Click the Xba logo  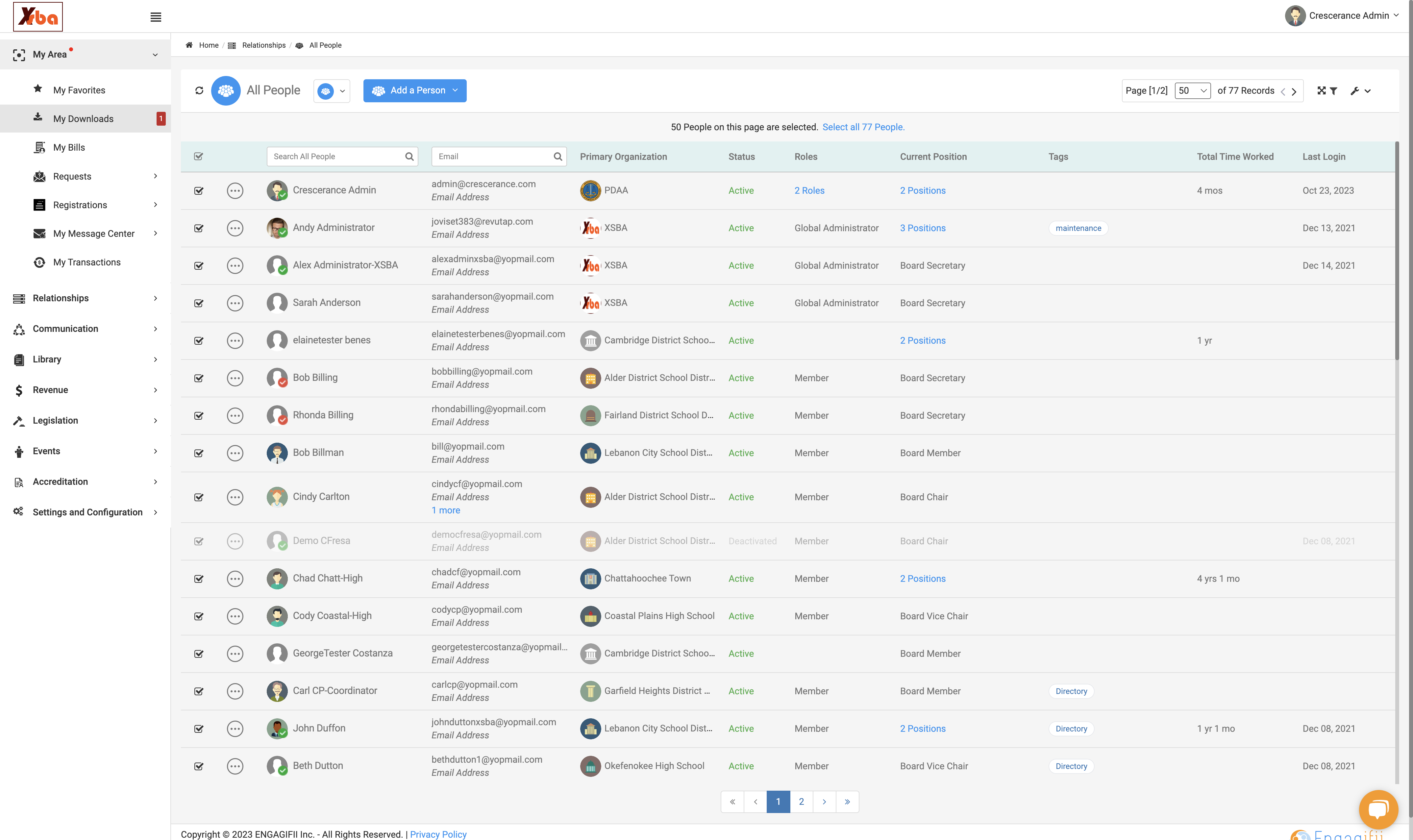coord(38,16)
